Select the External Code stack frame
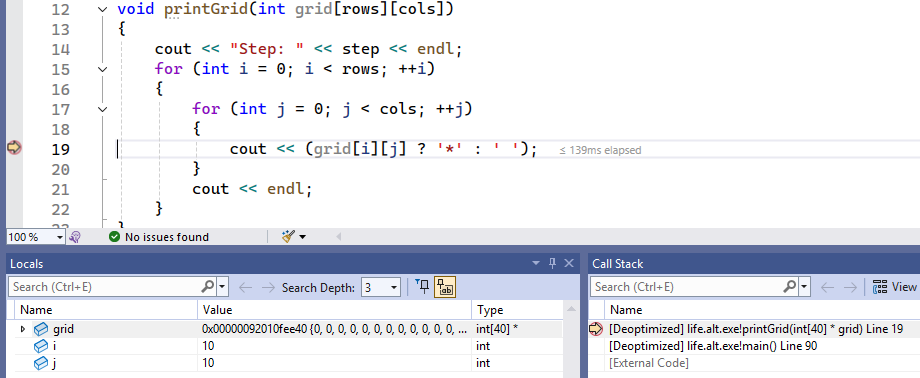This screenshot has width=920, height=378. 649,363
